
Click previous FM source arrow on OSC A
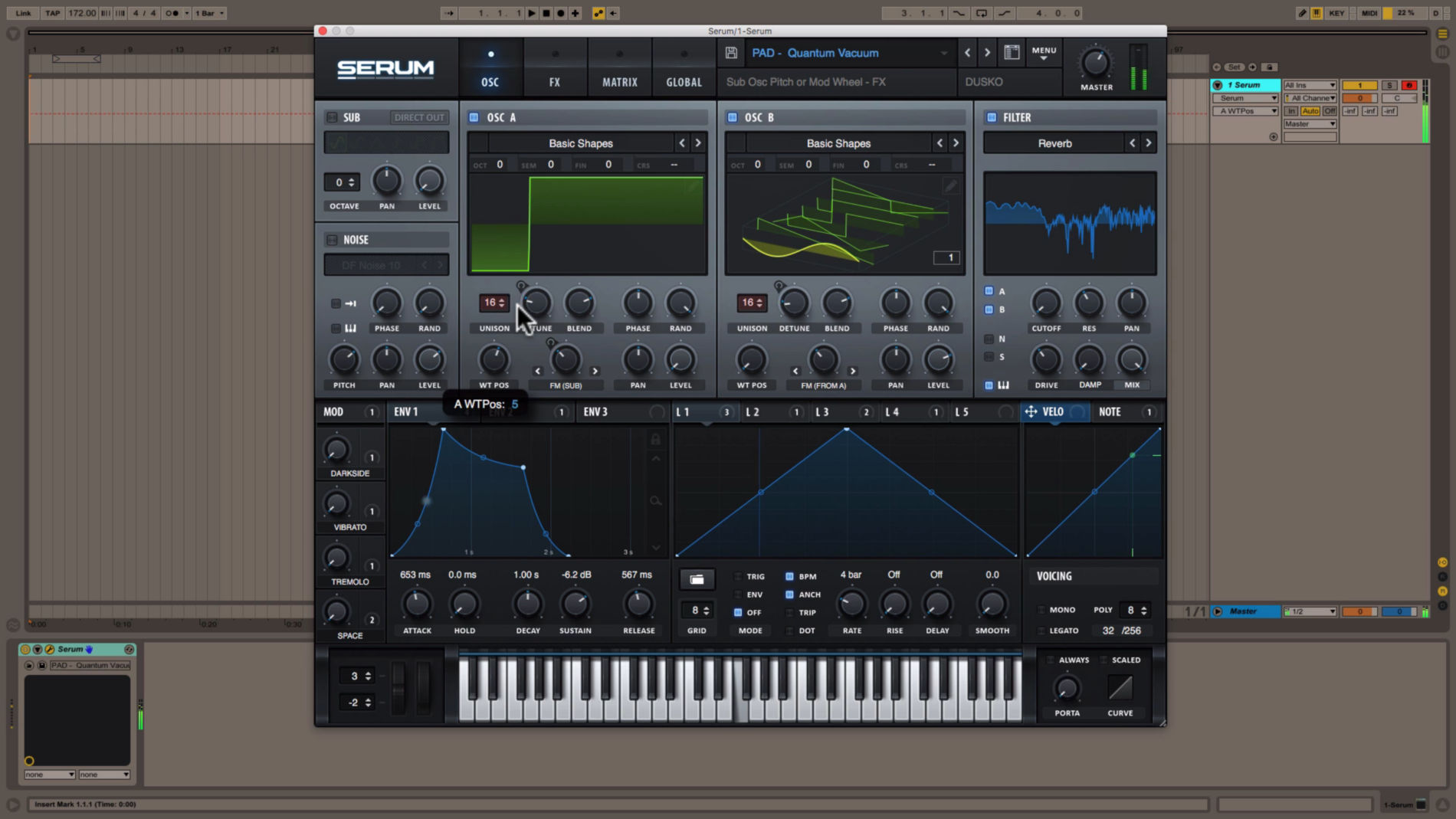(537, 372)
